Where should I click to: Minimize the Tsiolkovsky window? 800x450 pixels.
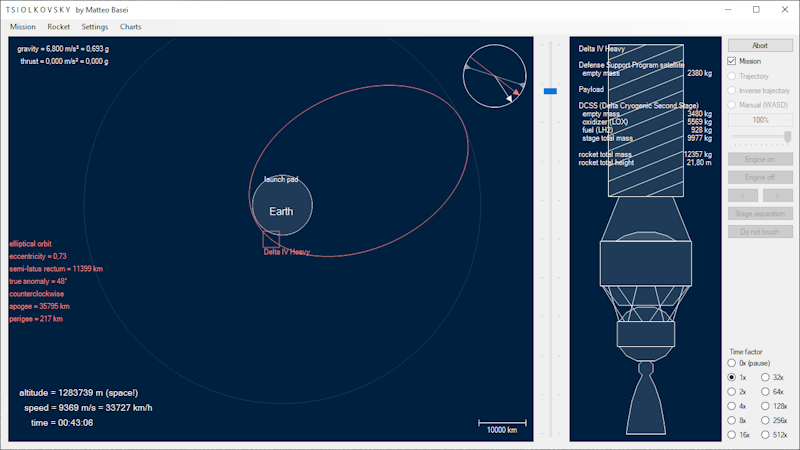728,9
